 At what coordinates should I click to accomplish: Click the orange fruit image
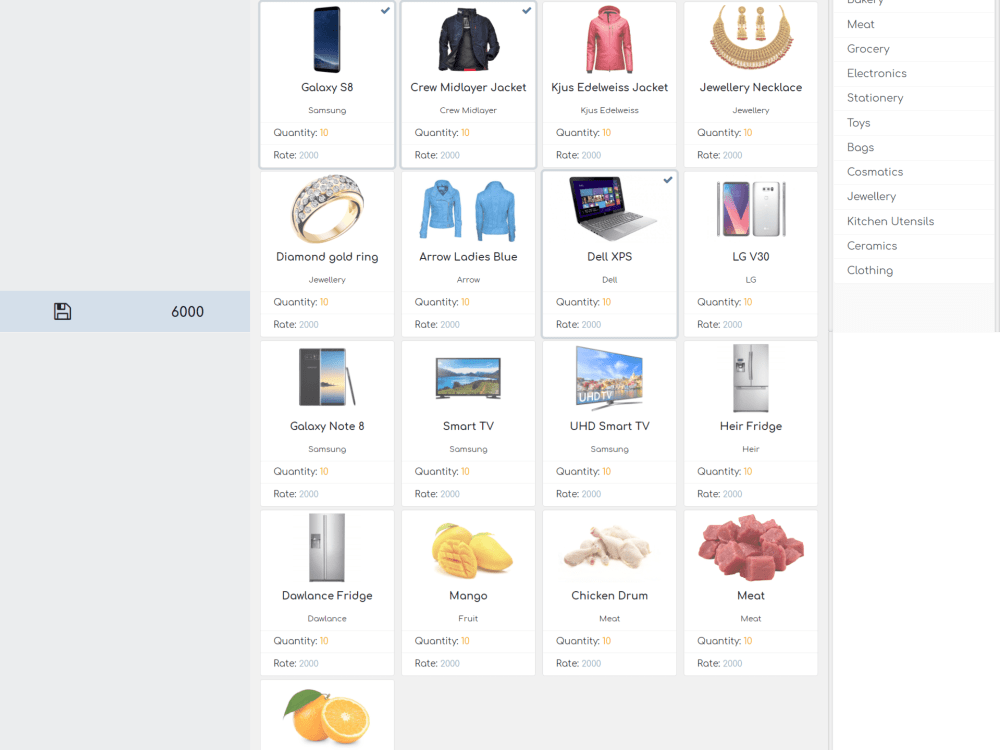327,716
